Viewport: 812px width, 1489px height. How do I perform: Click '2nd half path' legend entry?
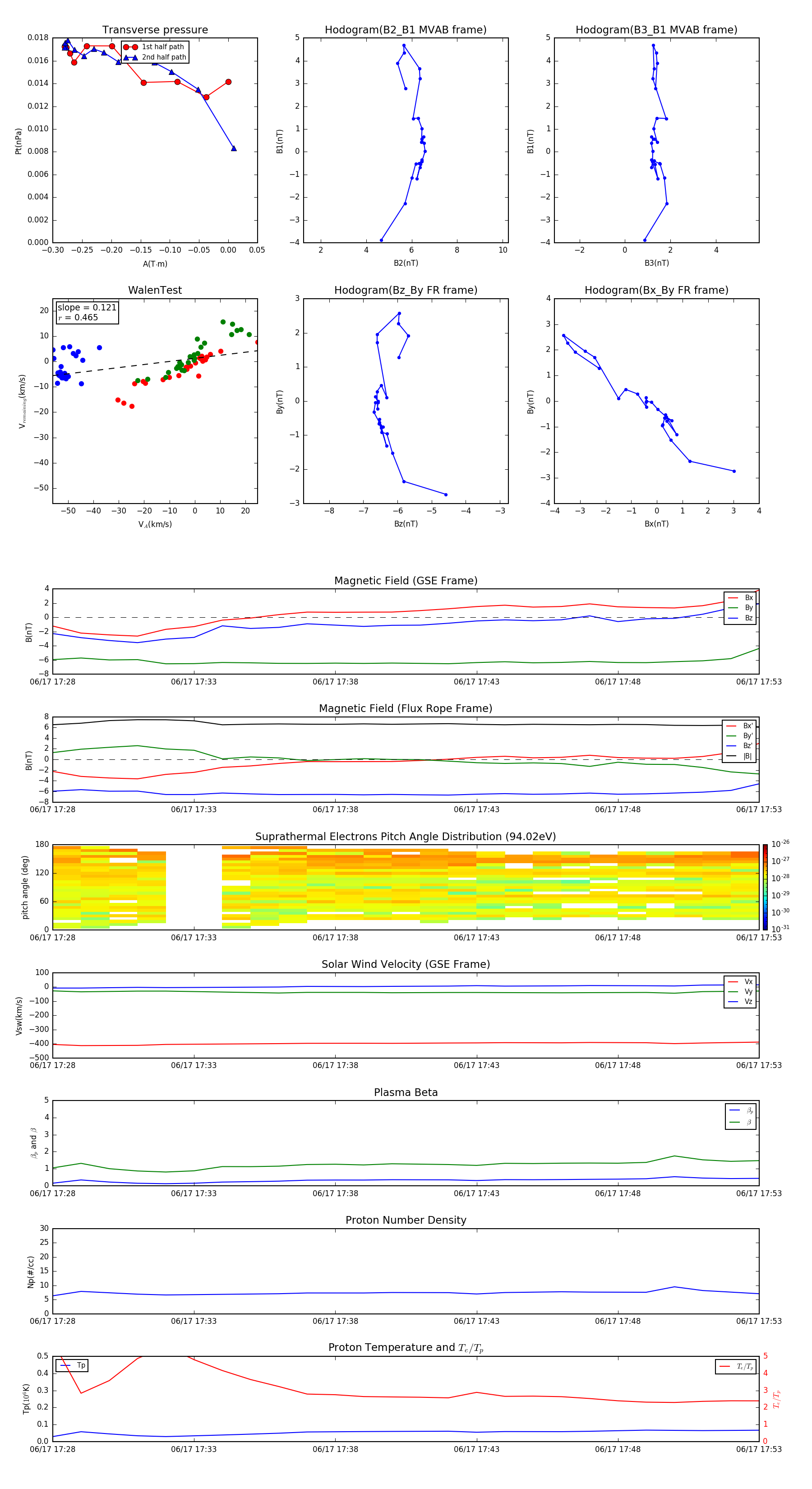[x=154, y=57]
